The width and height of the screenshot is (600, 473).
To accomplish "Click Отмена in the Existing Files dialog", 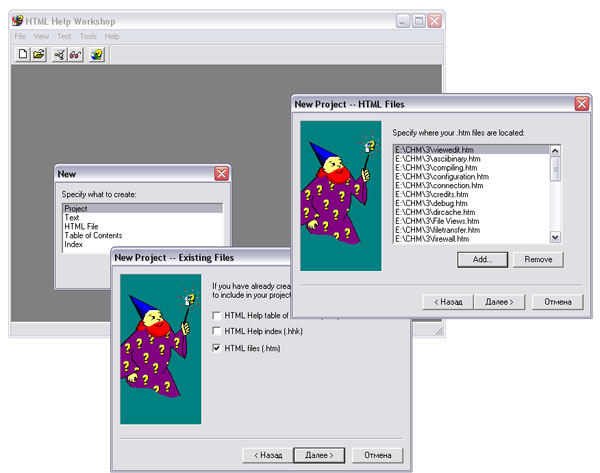I will pyautogui.click(x=378, y=455).
